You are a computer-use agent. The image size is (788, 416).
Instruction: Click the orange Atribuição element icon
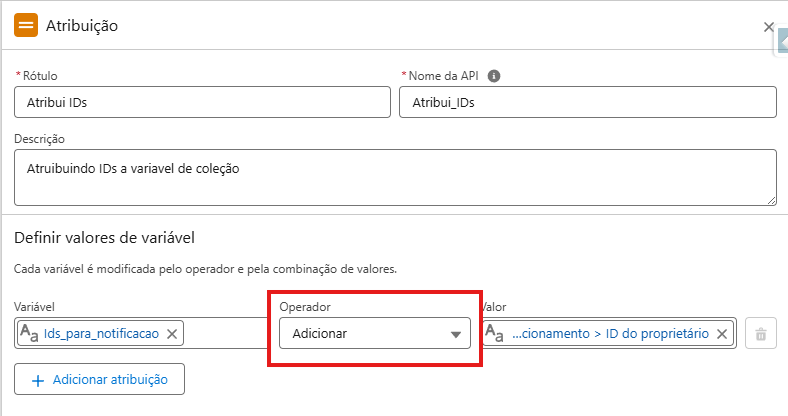[x=26, y=26]
